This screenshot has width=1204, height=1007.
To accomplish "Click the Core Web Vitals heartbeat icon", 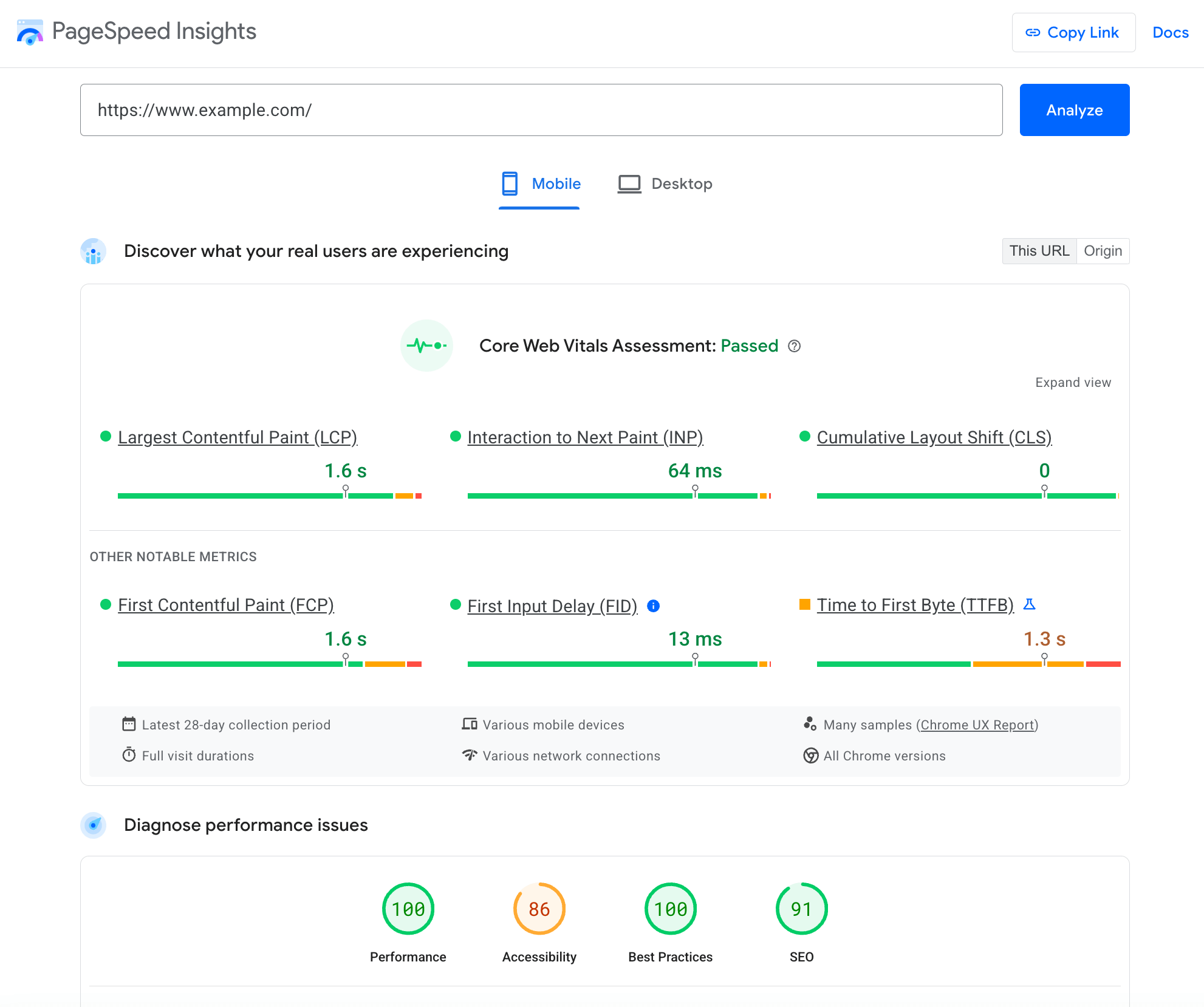I will (427, 346).
